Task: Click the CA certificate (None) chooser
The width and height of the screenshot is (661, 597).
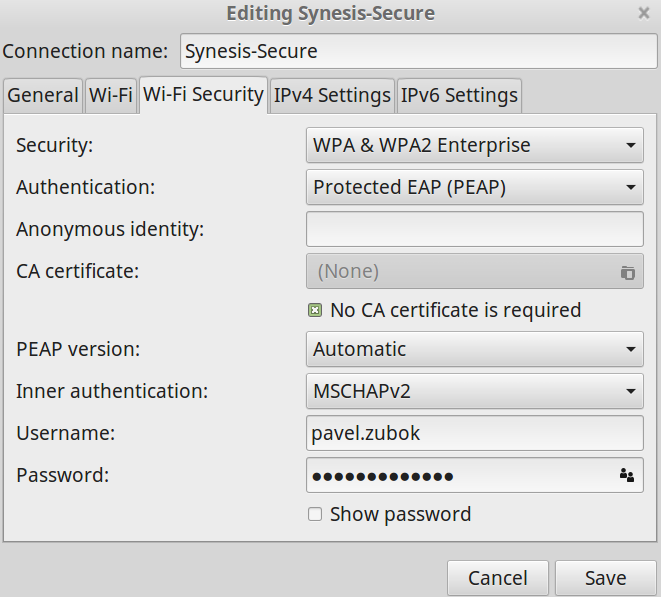Action: [475, 271]
